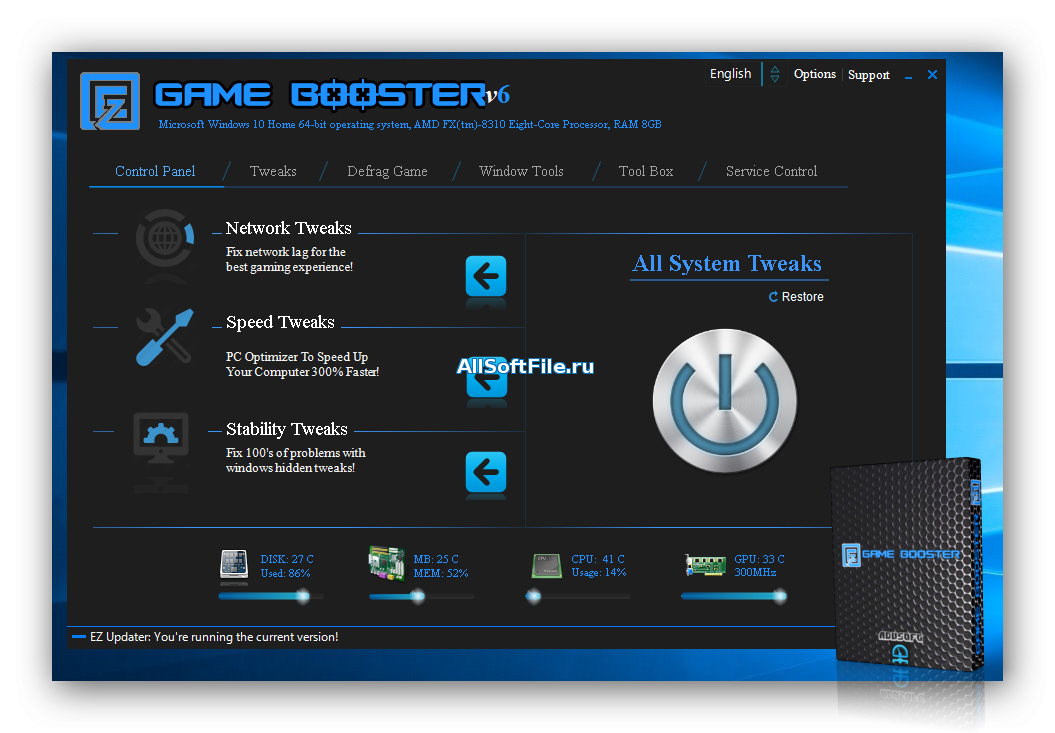Viewport: 1055px width, 733px height.
Task: Click the 'Used: 86%' disk value
Action: click(x=285, y=573)
